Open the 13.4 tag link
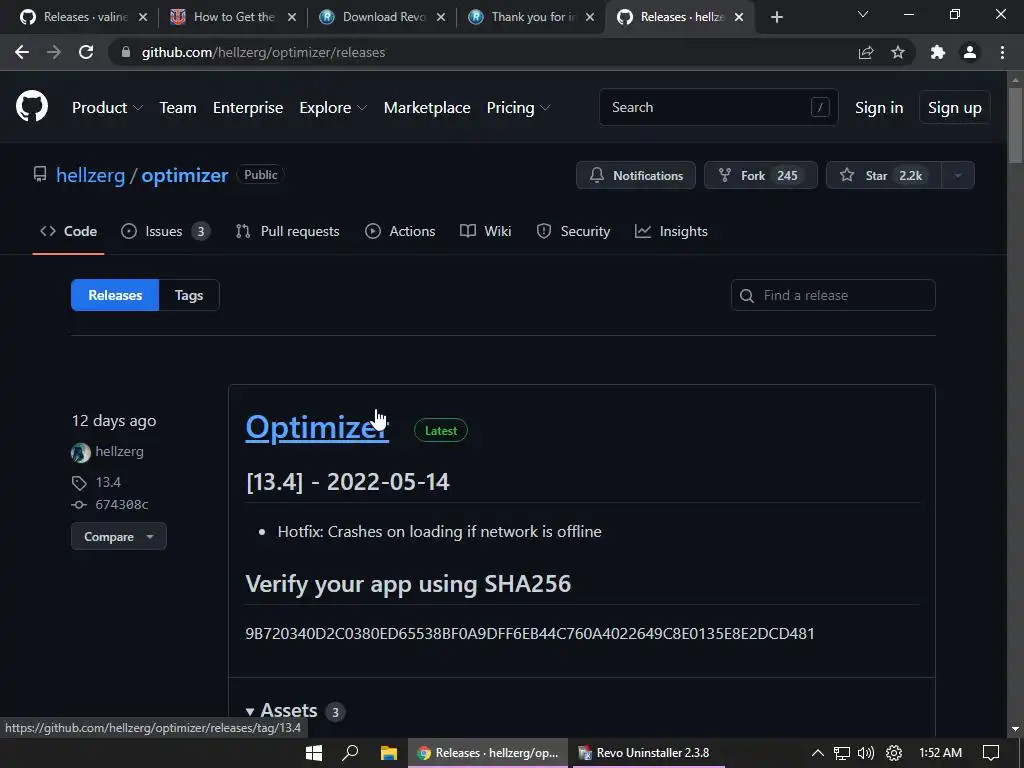 coord(108,482)
